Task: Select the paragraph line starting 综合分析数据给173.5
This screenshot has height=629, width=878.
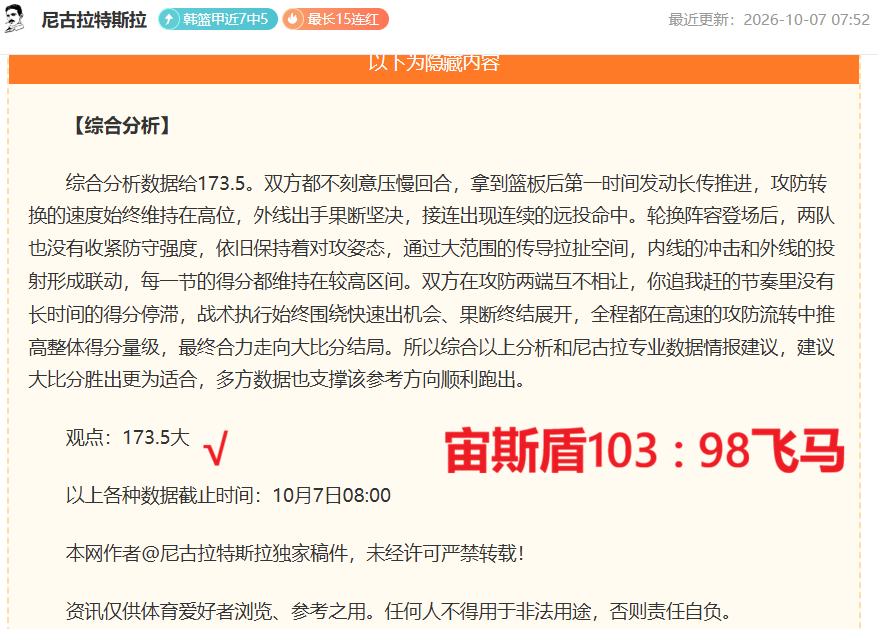Action: click(446, 183)
